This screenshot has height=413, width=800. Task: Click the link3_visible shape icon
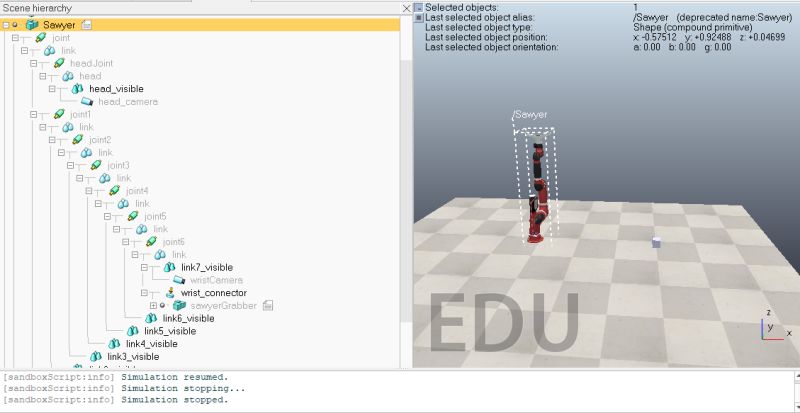click(96, 356)
